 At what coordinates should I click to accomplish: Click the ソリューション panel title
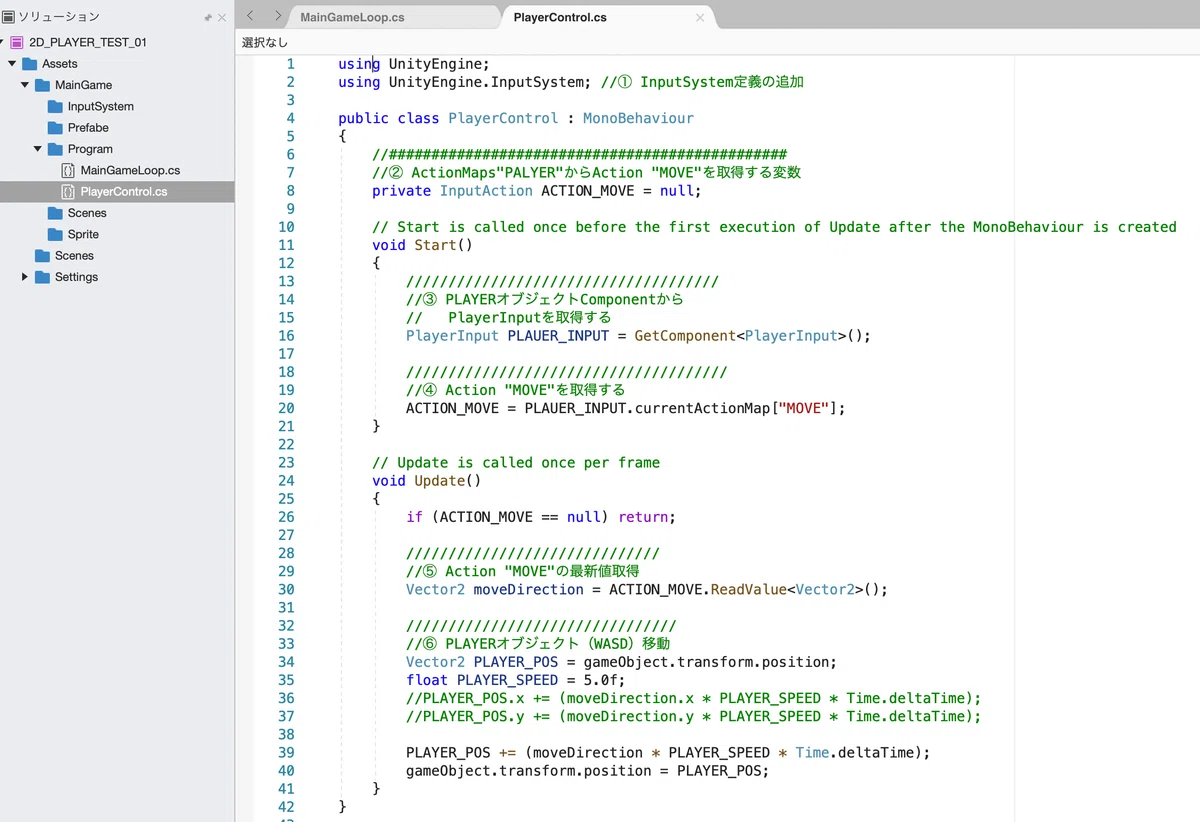point(59,17)
